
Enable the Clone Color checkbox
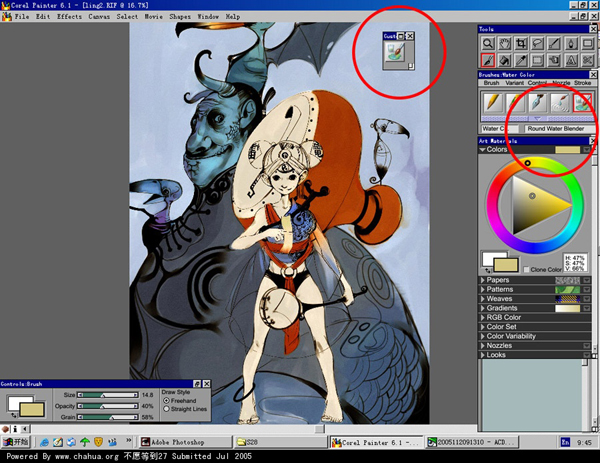click(527, 269)
